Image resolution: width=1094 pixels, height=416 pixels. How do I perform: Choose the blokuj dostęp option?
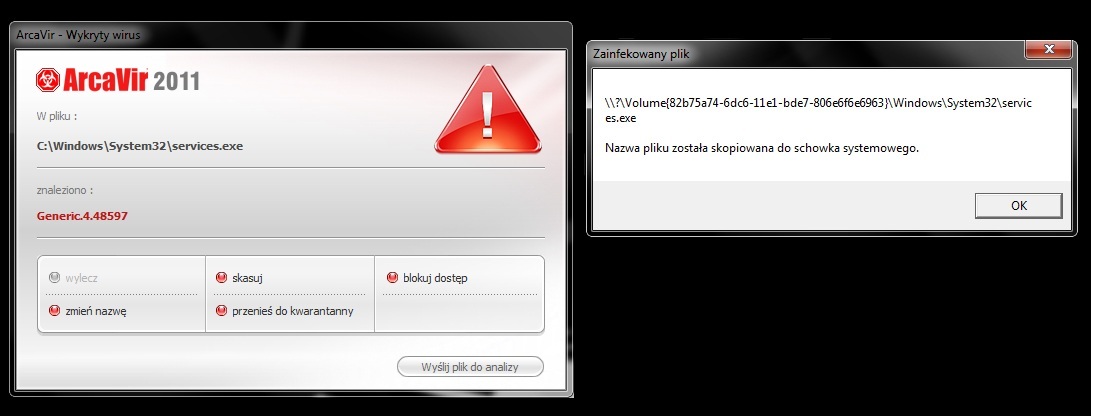click(427, 278)
